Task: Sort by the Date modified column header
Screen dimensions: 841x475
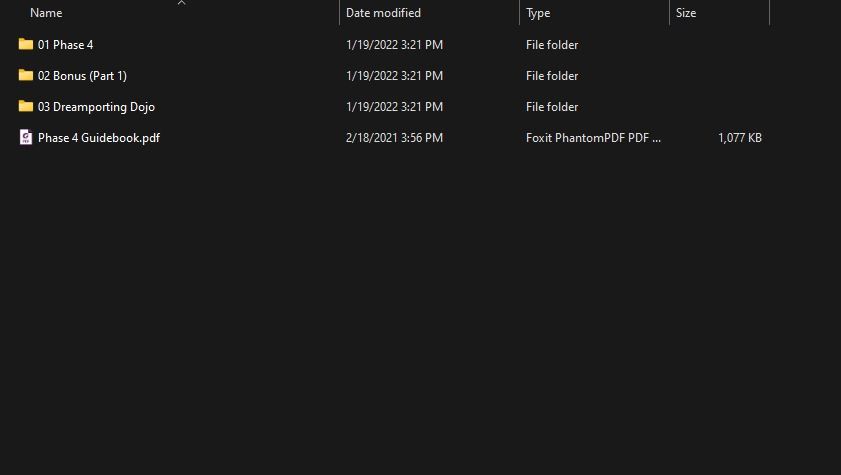Action: pyautogui.click(x=383, y=13)
